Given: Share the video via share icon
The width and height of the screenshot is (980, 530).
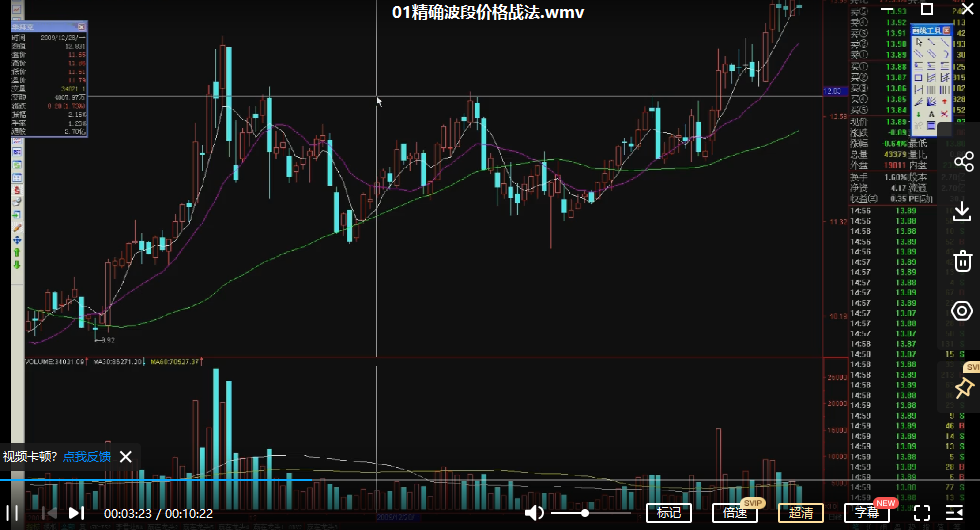Looking at the screenshot, I should [x=963, y=161].
